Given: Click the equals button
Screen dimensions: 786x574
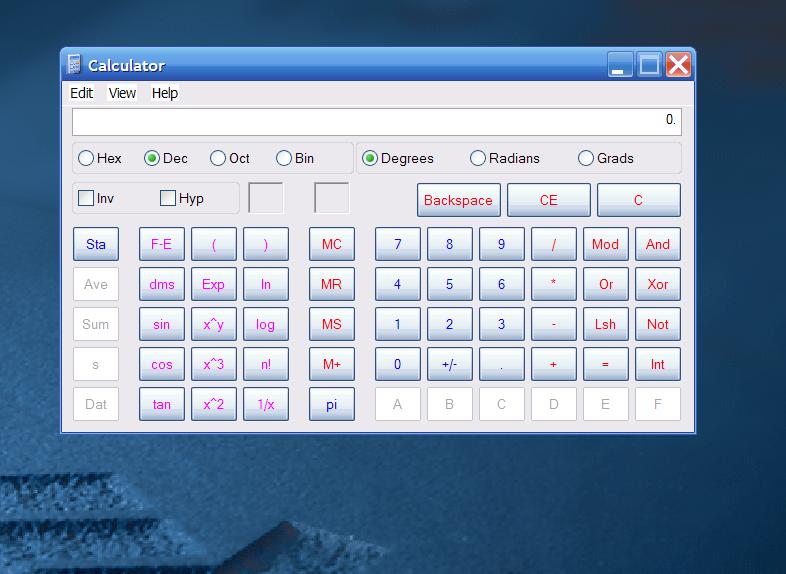Looking at the screenshot, I should coord(606,364).
